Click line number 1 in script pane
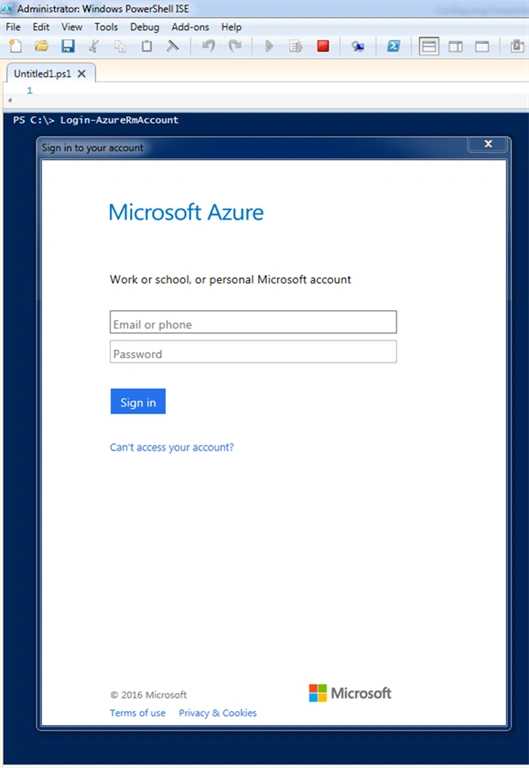Screen dimensions: 529x768 (30, 90)
